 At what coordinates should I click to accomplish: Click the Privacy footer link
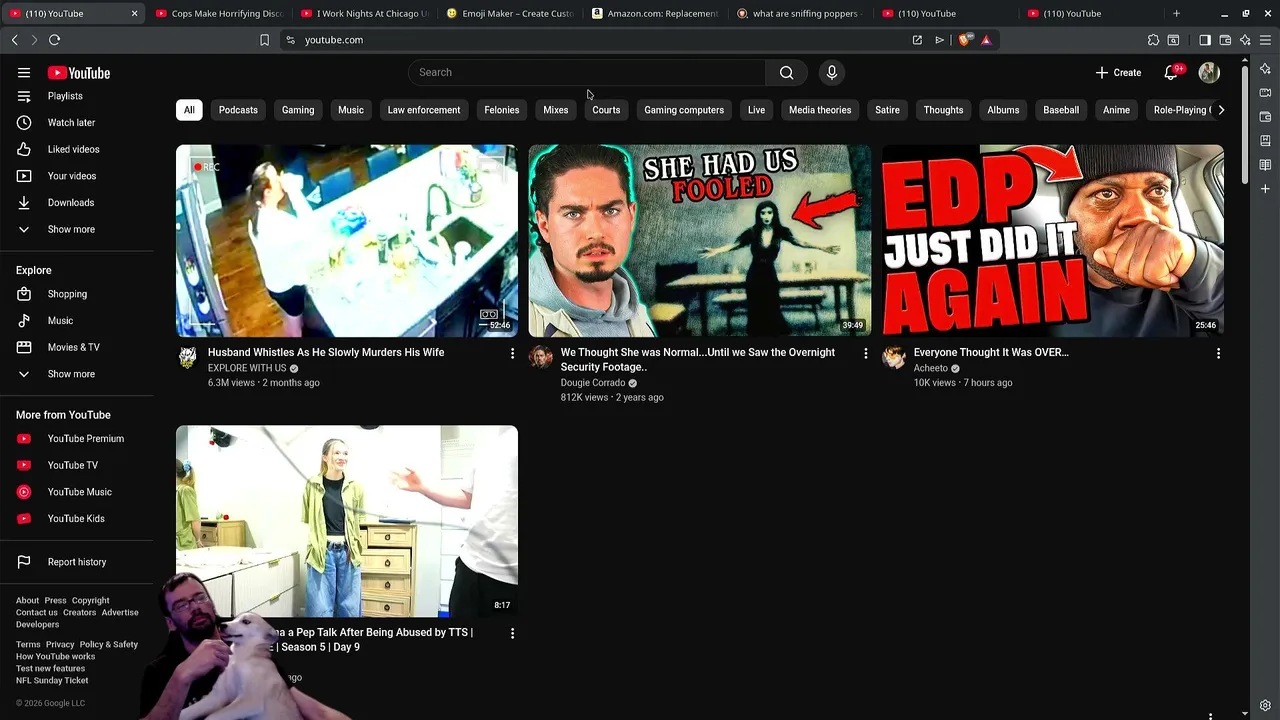(60, 645)
